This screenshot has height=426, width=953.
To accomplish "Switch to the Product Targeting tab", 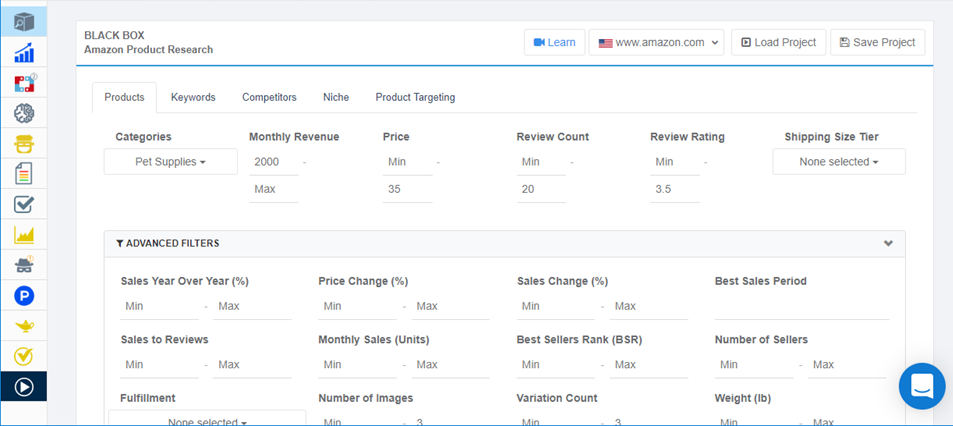I will click(415, 97).
